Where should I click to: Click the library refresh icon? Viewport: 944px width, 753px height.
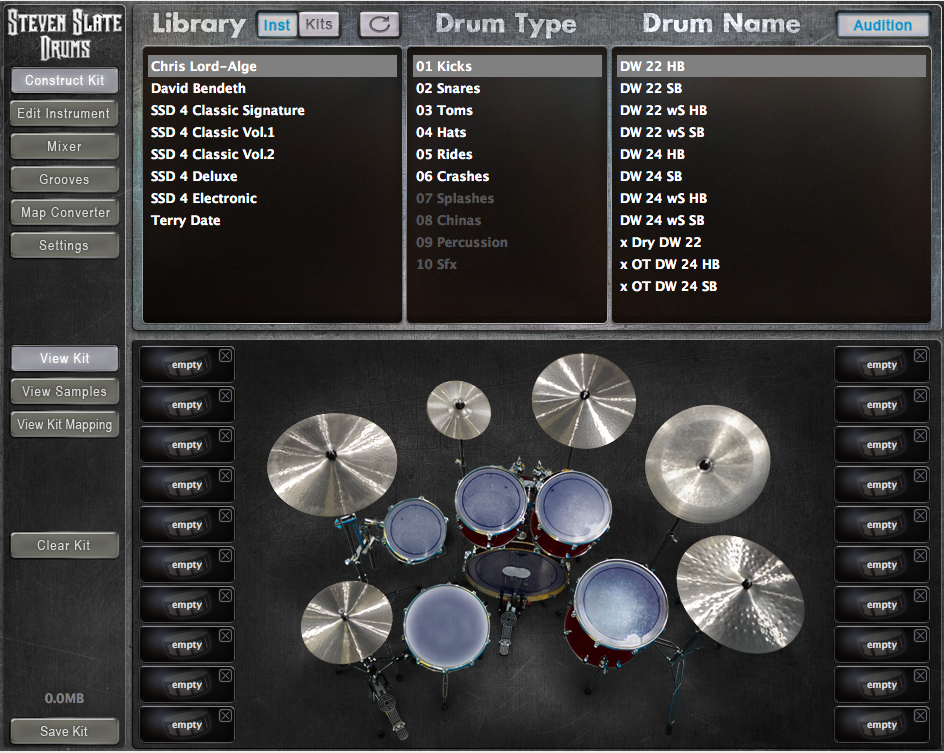(x=379, y=25)
